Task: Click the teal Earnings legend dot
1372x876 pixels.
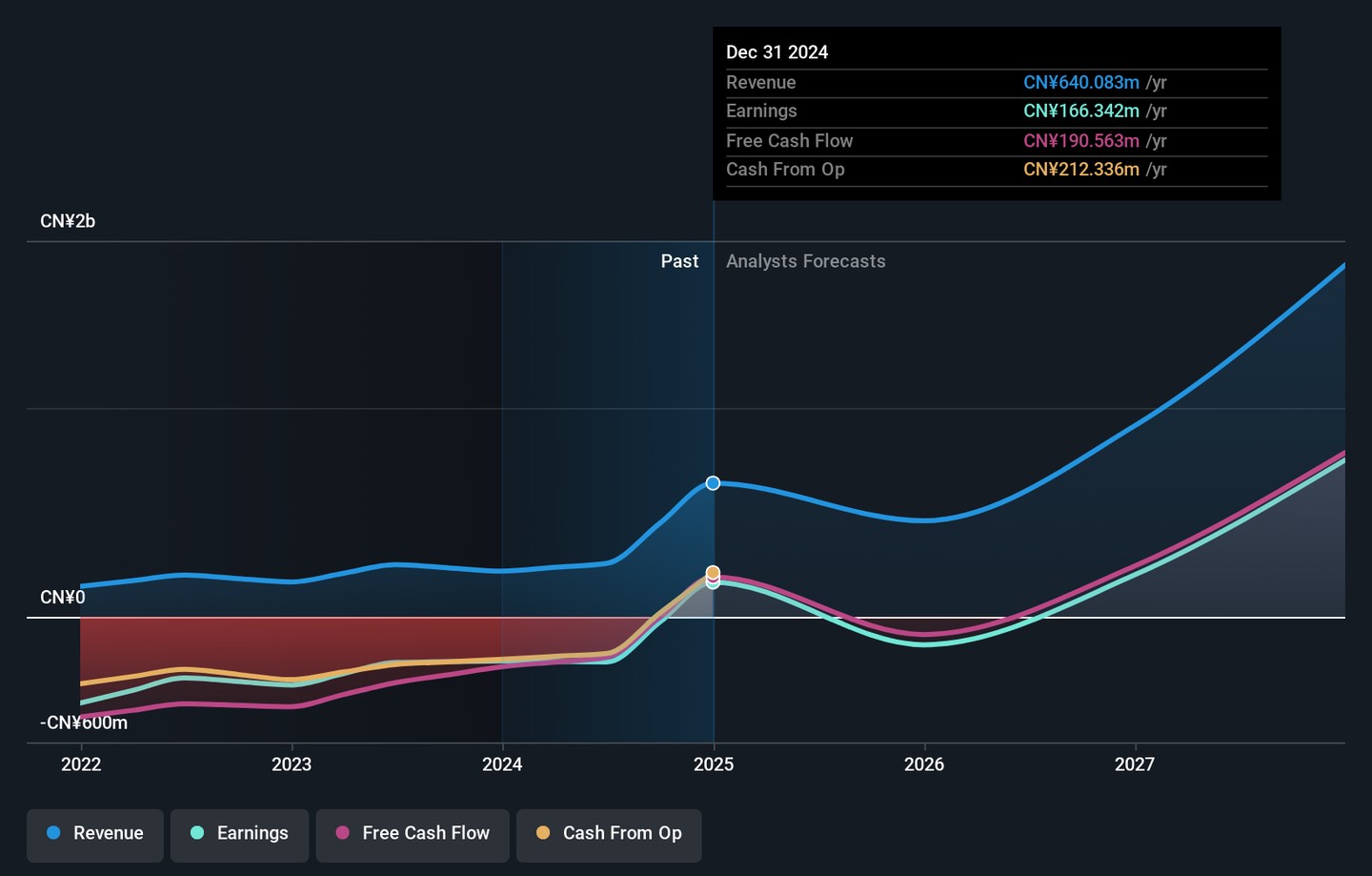Action: tap(197, 833)
